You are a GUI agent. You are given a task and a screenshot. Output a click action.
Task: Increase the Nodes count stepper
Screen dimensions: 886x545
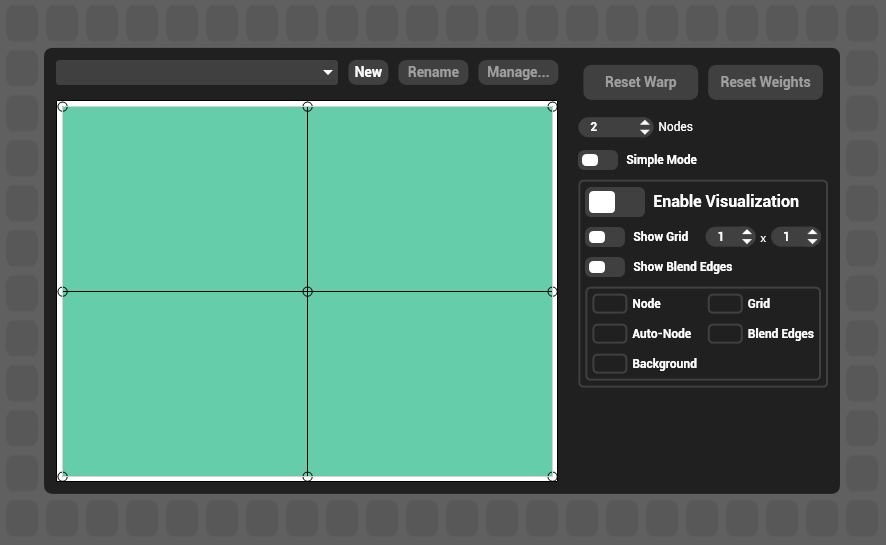pyautogui.click(x=645, y=122)
